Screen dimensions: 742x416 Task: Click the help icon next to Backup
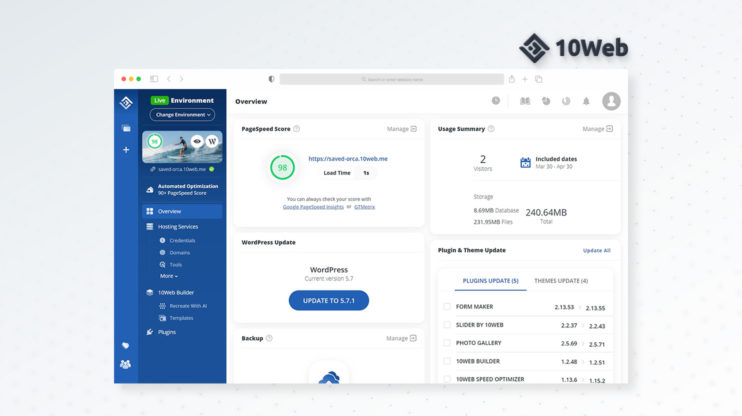point(269,338)
